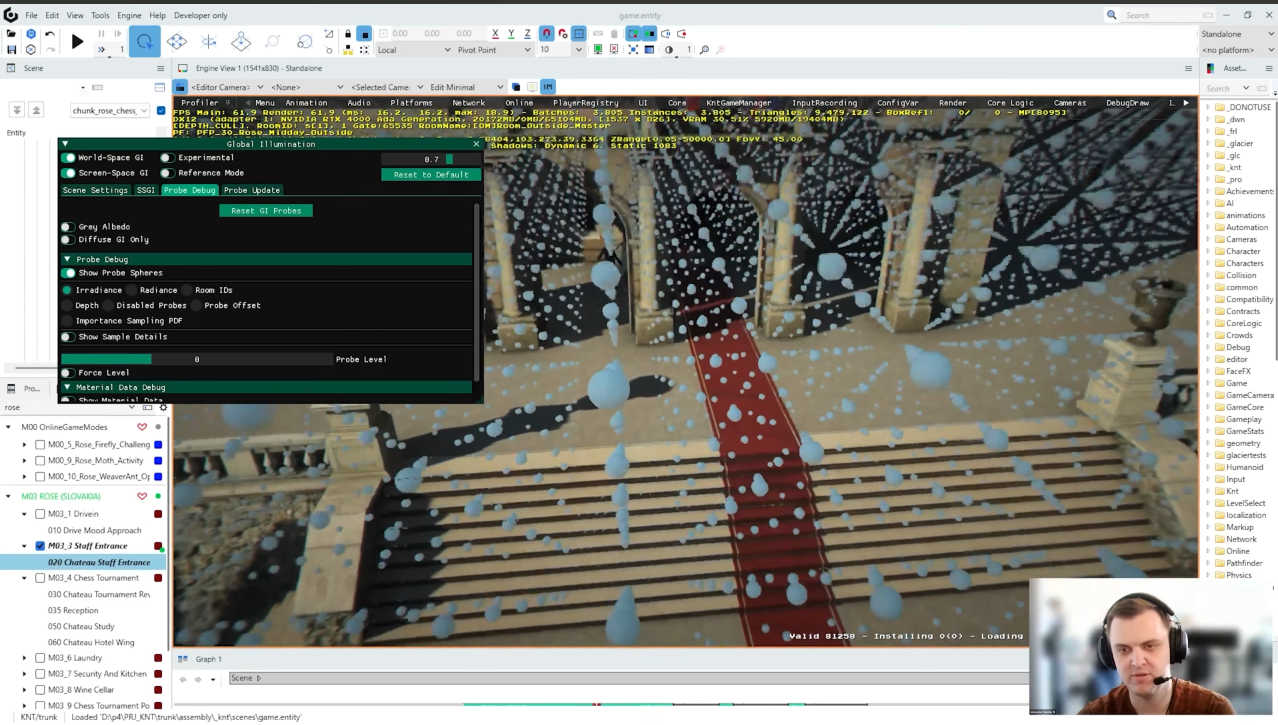Adjust the Probe Level slider

point(197,359)
